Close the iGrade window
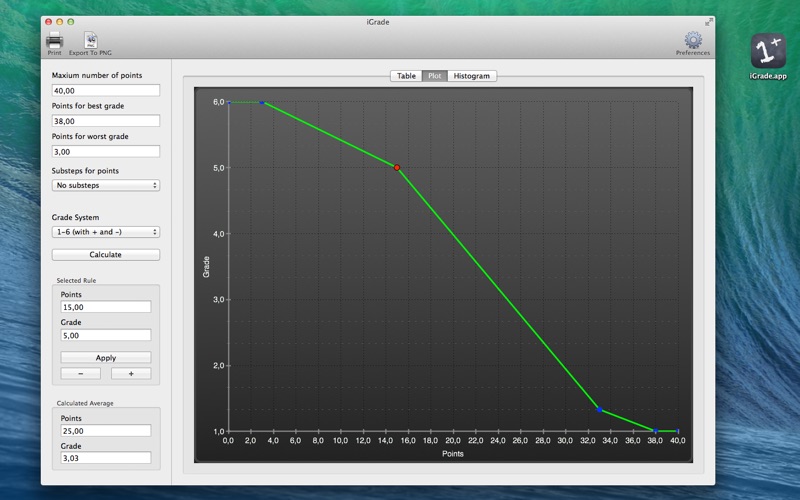800x500 pixels. click(48, 22)
